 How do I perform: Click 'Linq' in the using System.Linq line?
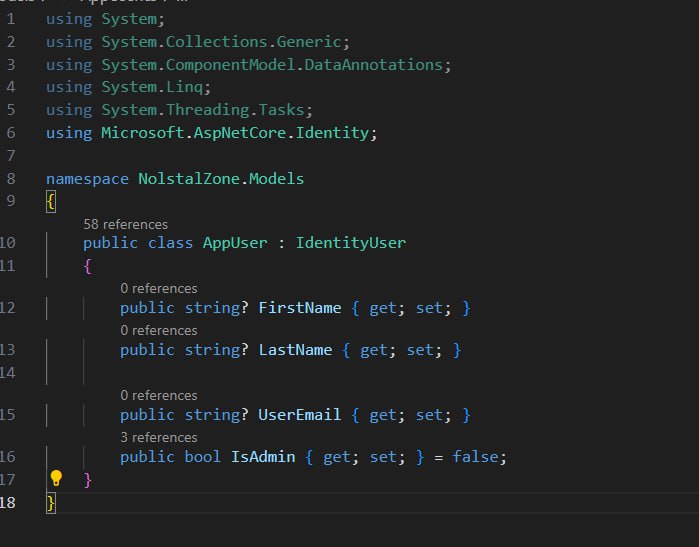pos(185,87)
